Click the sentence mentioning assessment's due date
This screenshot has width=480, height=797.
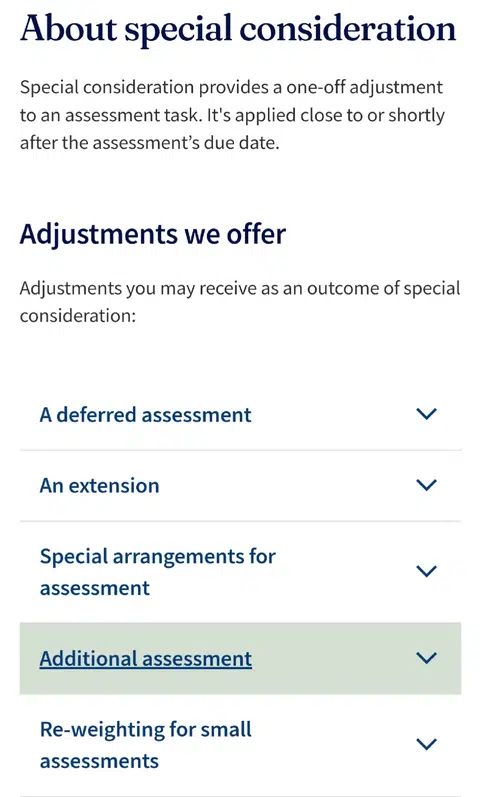click(x=232, y=129)
